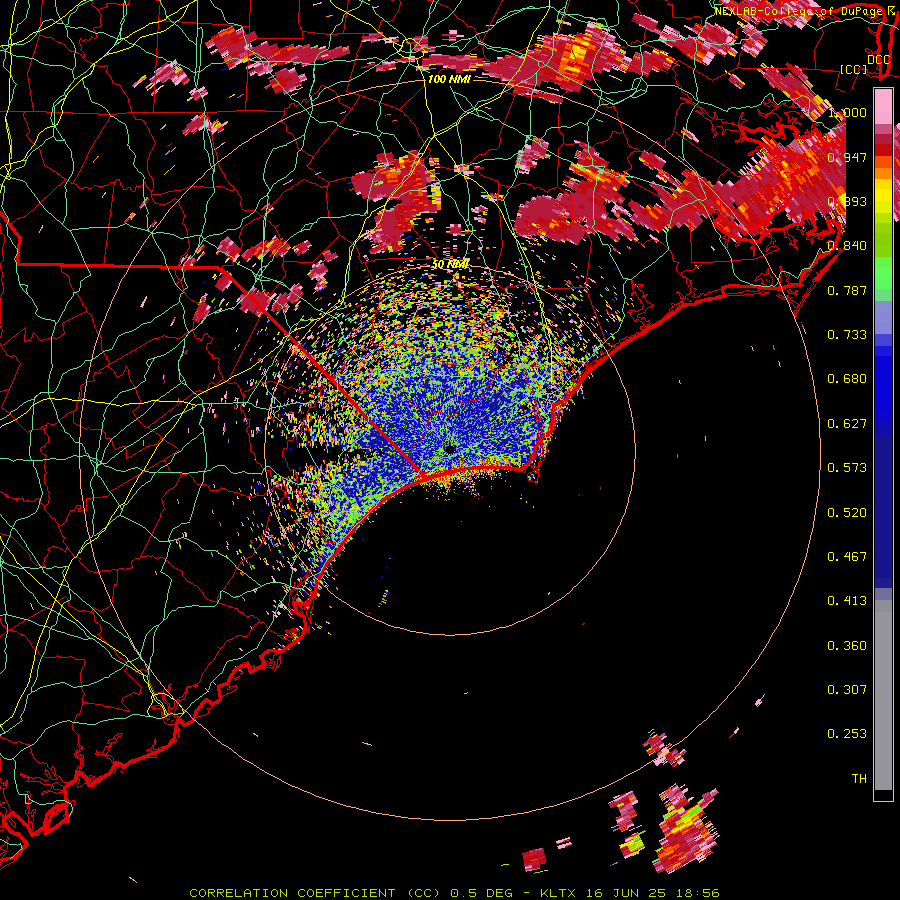Click the 0.947 legend value
900x900 pixels.
coord(847,157)
